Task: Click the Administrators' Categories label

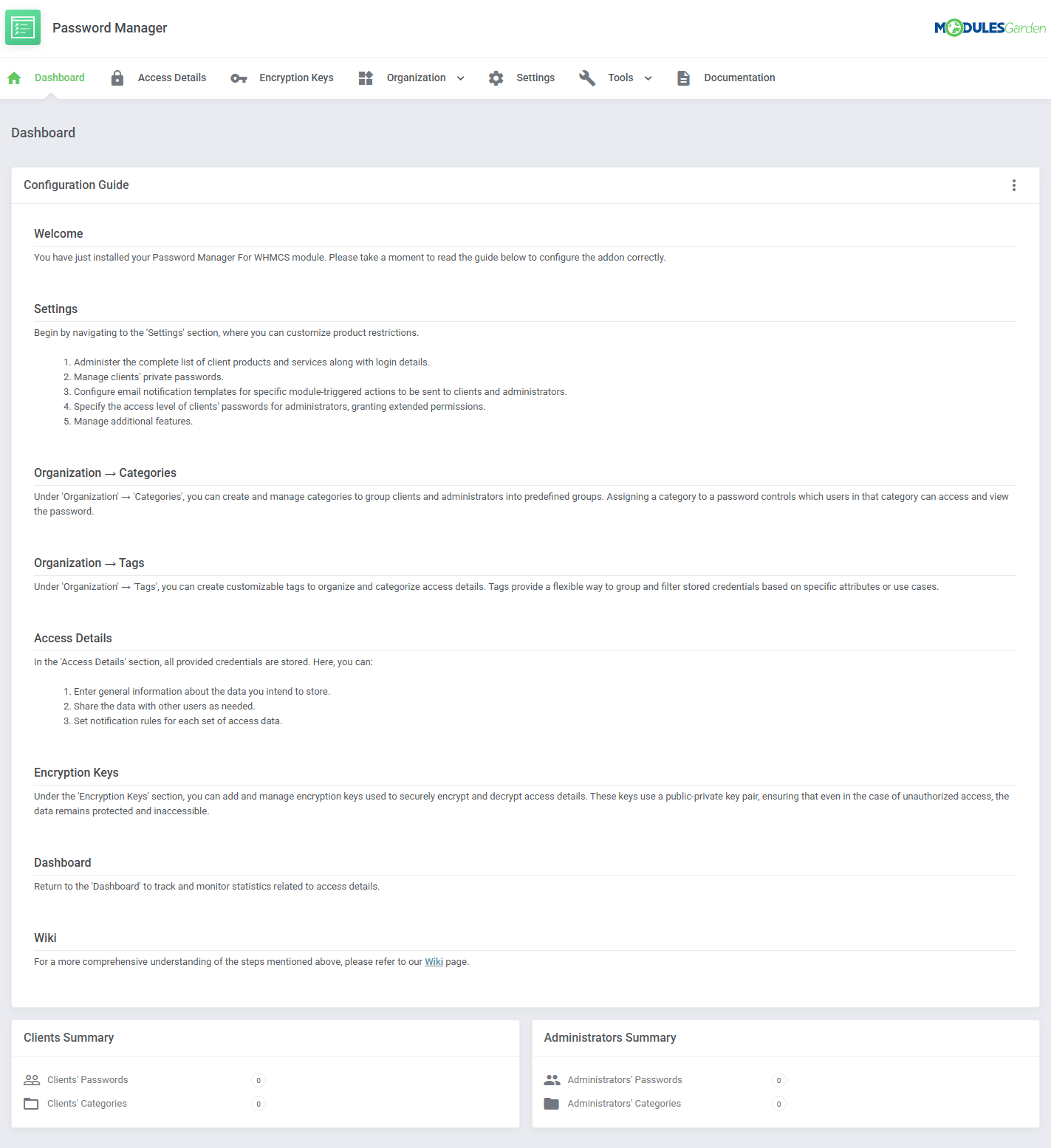Action: point(624,1104)
